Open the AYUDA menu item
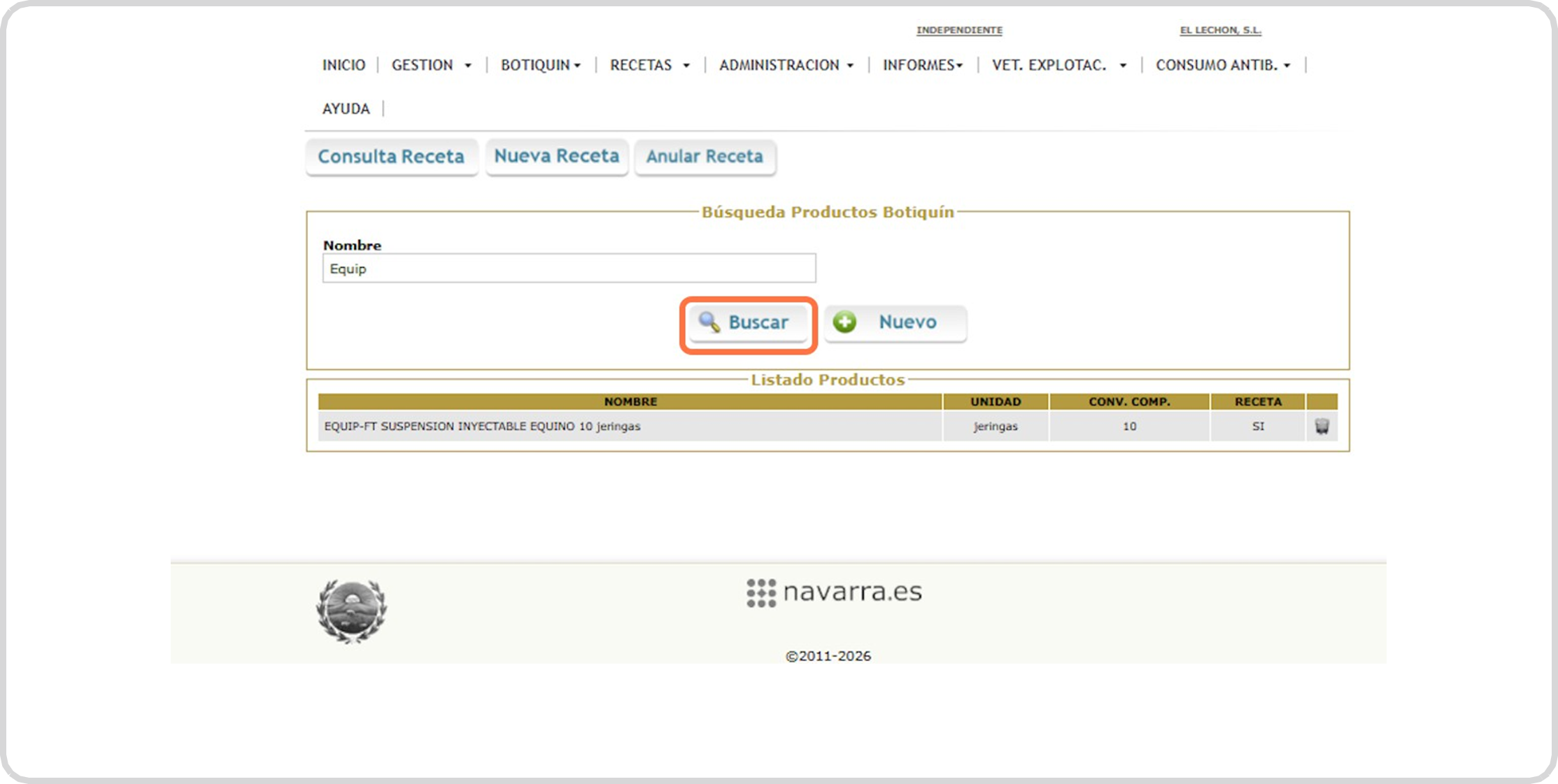This screenshot has height=784, width=1558. coord(346,108)
